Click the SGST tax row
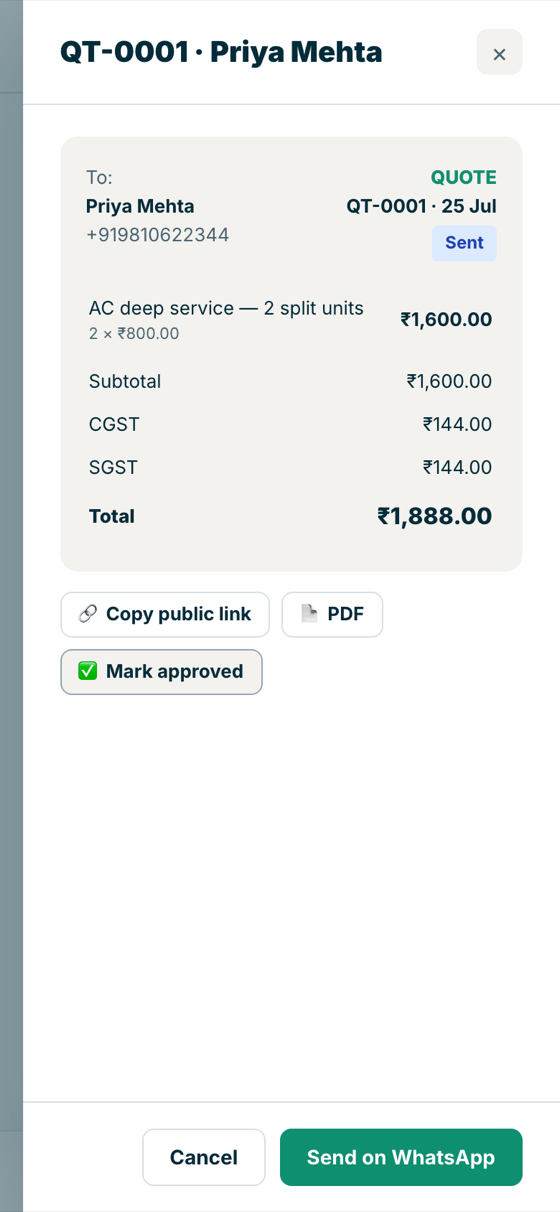This screenshot has height=1212, width=560. point(291,467)
